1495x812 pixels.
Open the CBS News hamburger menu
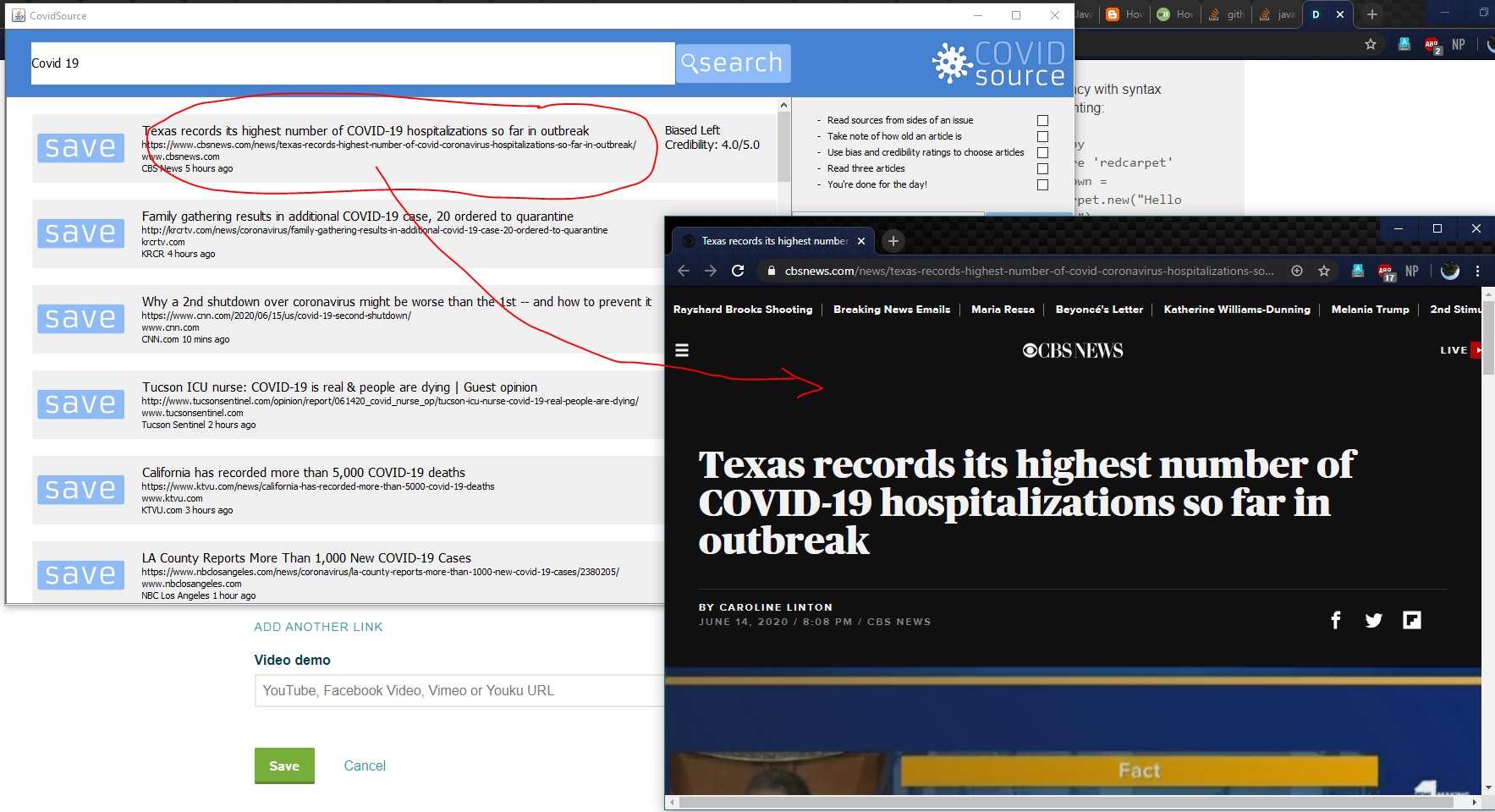point(682,350)
